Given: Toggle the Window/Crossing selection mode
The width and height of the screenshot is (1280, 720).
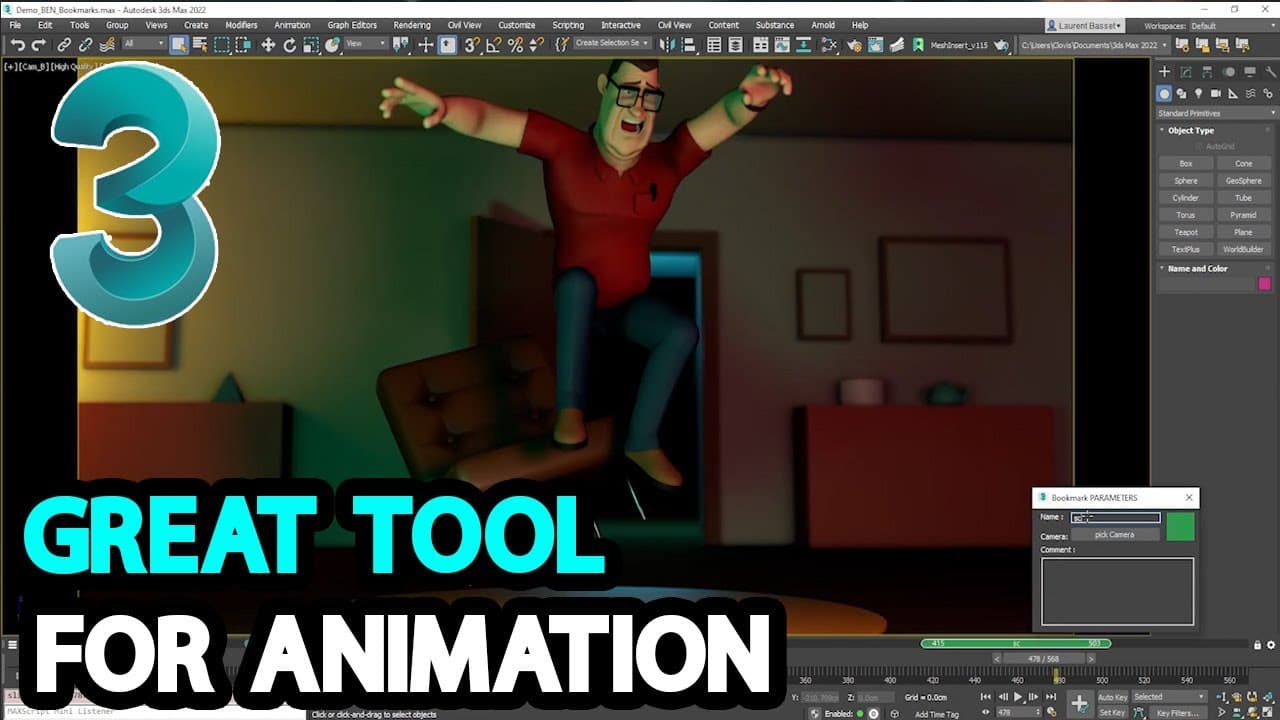Looking at the screenshot, I should (244, 44).
